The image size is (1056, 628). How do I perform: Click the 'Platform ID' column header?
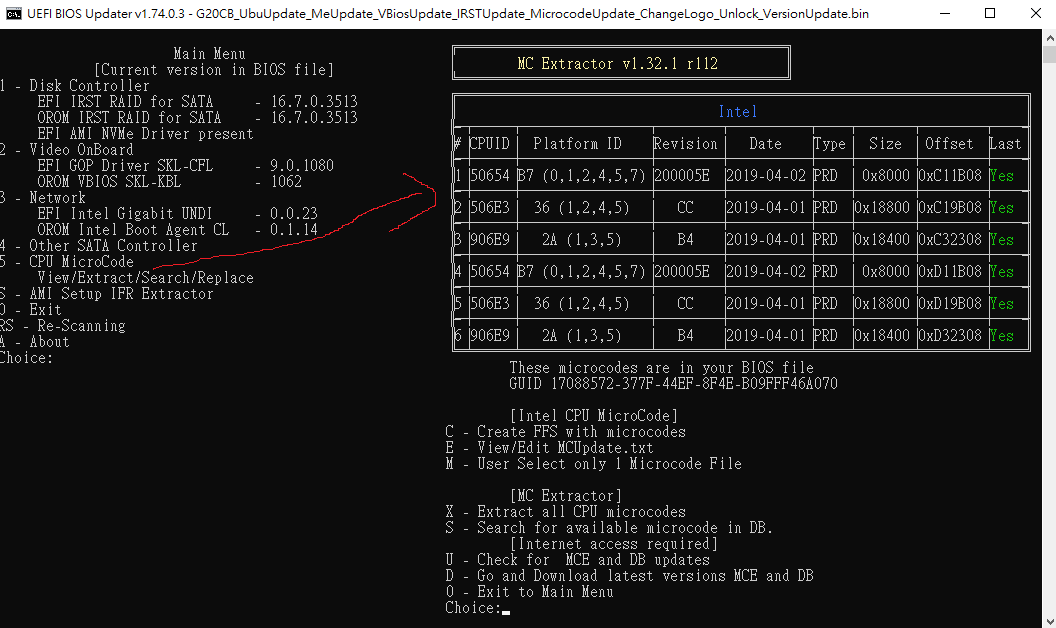tap(577, 144)
